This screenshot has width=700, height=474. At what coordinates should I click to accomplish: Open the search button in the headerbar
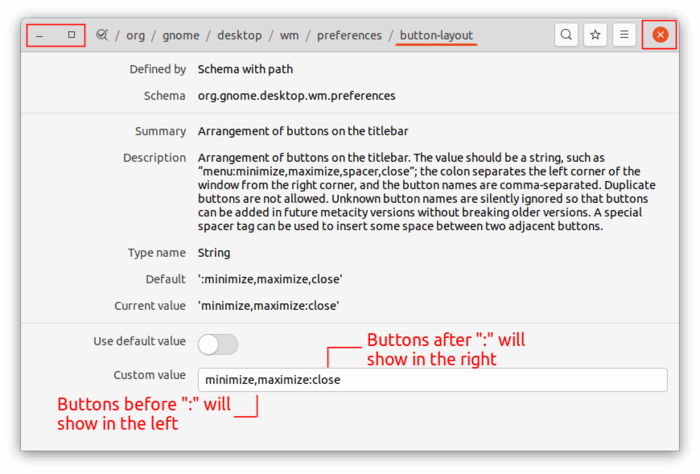566,35
